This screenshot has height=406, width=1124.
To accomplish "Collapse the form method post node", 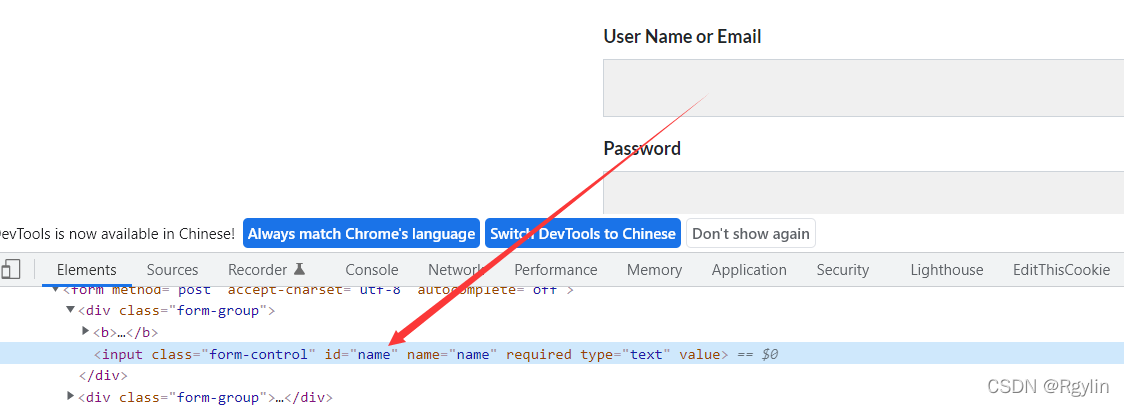I will (56, 288).
